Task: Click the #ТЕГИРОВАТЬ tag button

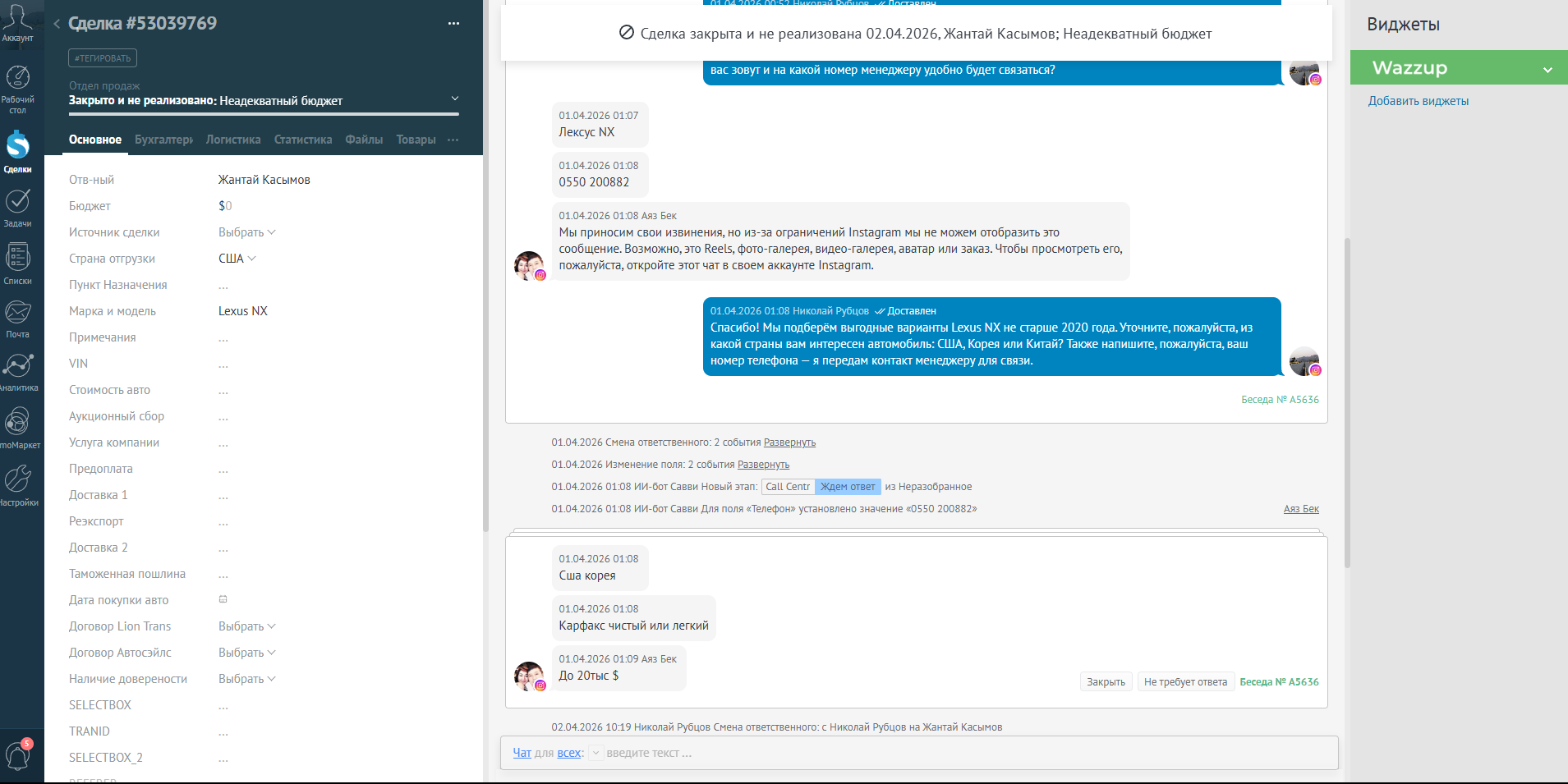Action: [103, 58]
